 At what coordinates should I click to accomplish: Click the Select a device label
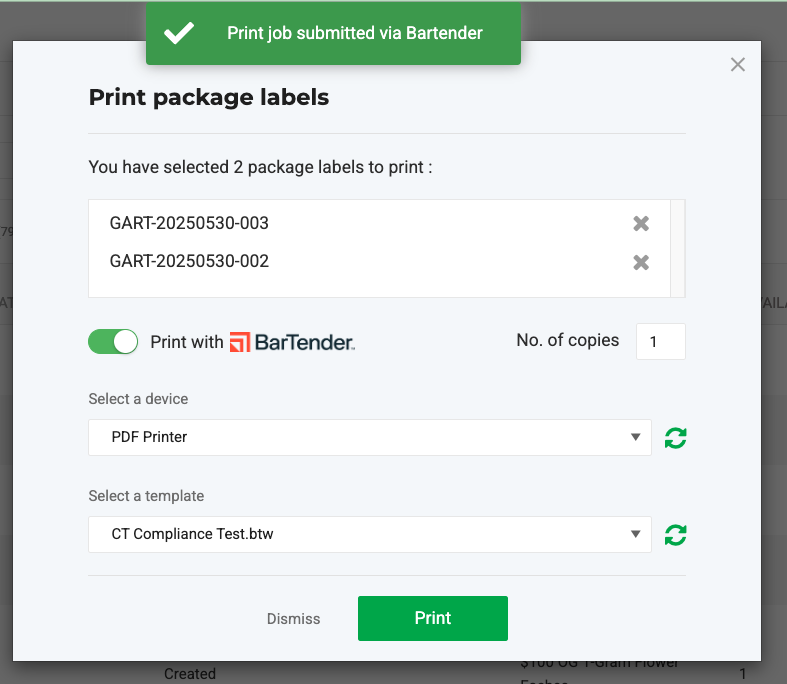tap(138, 399)
